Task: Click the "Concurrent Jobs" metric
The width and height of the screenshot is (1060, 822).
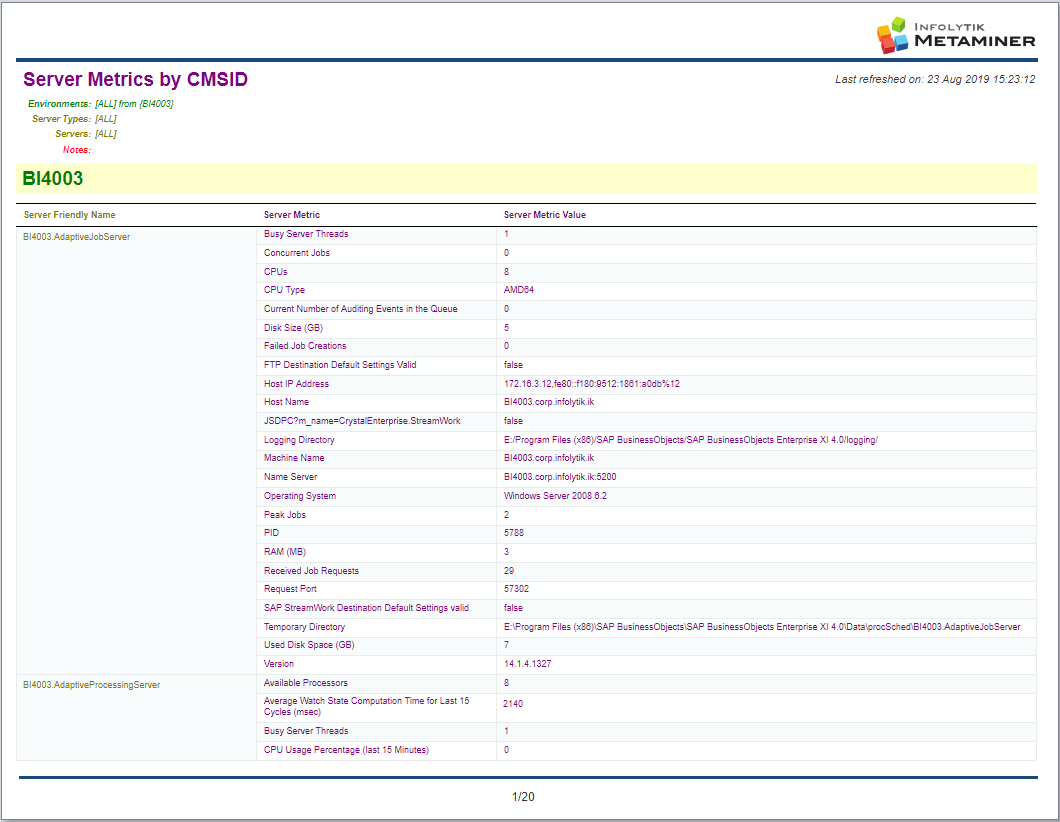Action: tap(297, 253)
